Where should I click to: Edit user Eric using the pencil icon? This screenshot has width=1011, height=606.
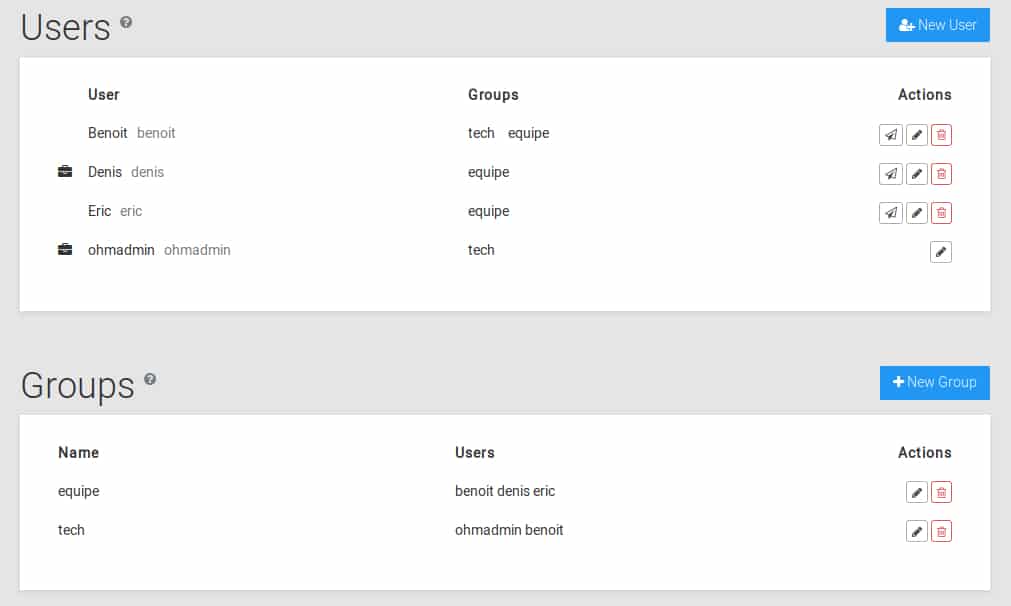pos(916,213)
